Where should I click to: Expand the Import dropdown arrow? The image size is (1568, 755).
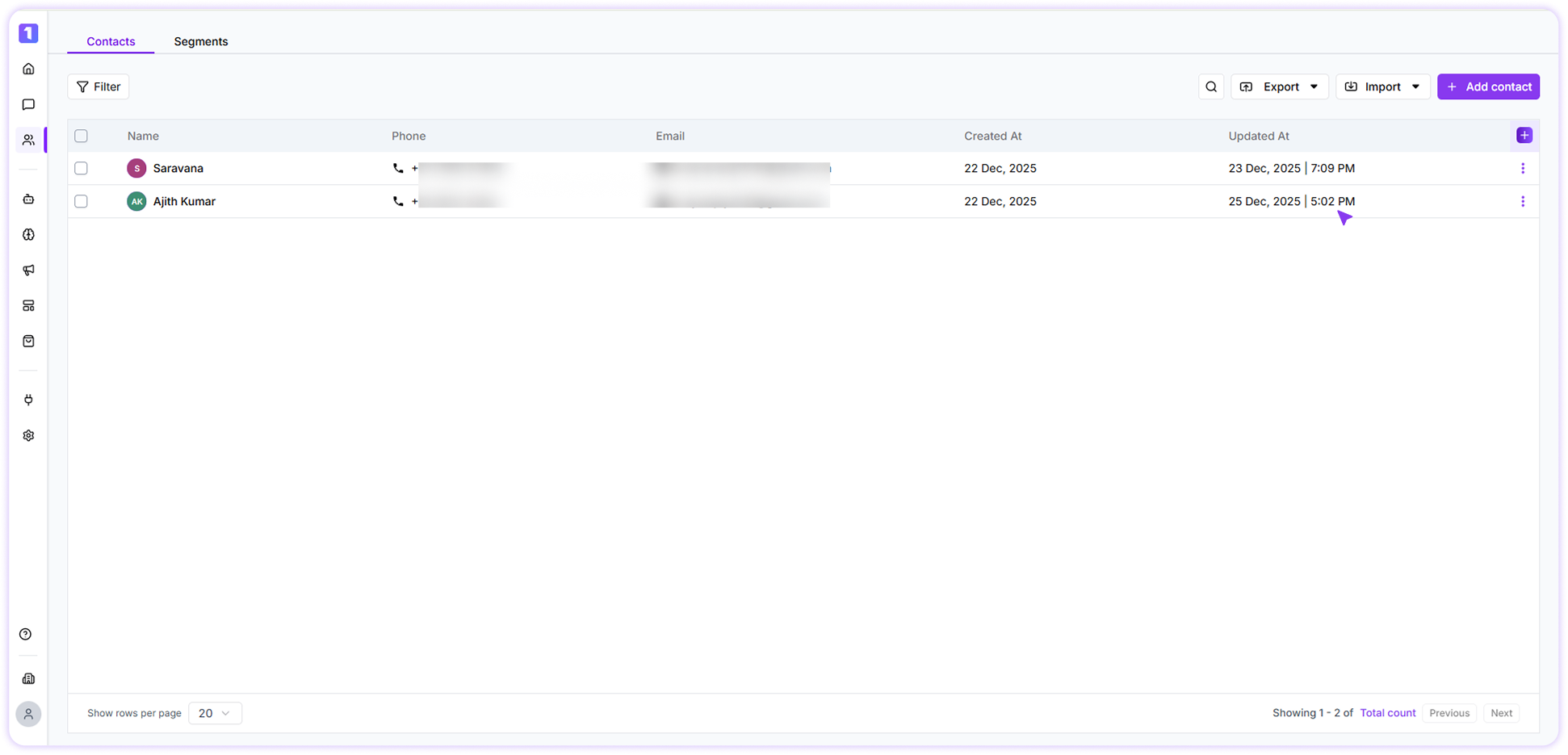(x=1415, y=86)
